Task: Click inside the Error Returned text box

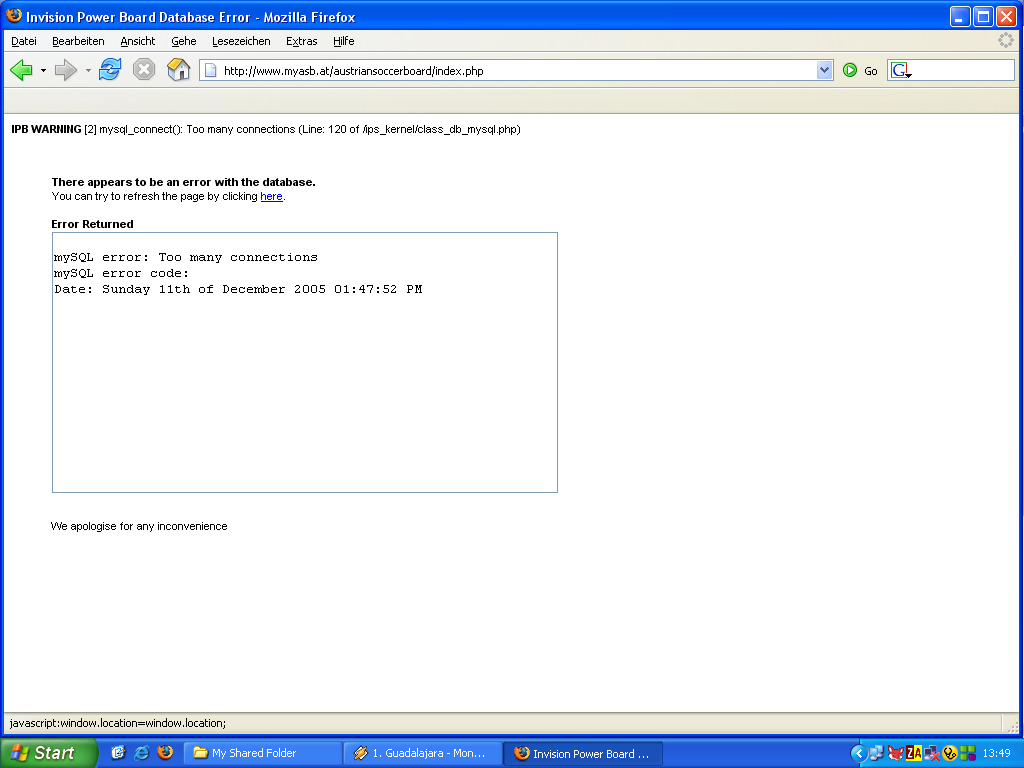Action: (x=305, y=362)
